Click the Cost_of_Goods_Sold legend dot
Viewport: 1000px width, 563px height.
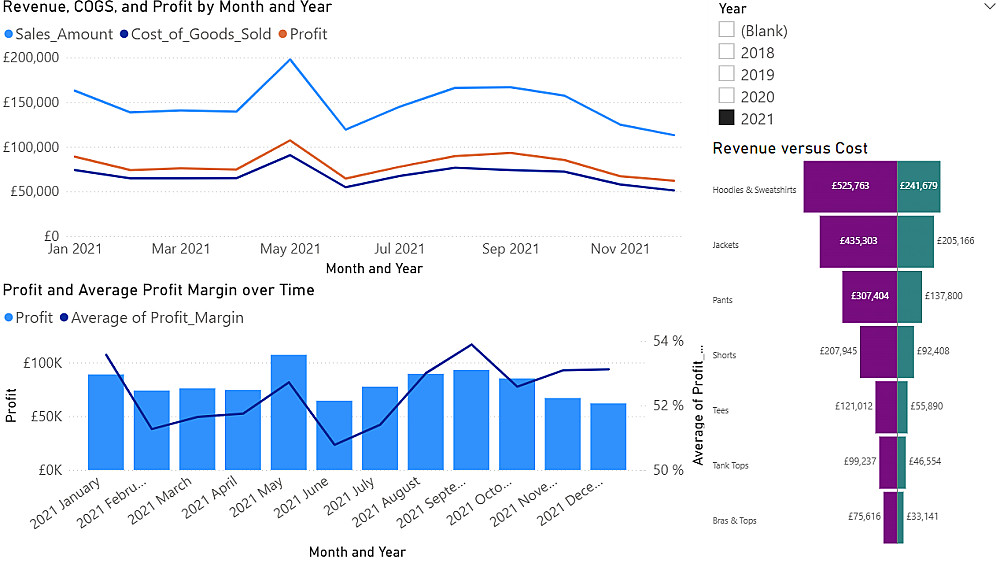(x=124, y=34)
